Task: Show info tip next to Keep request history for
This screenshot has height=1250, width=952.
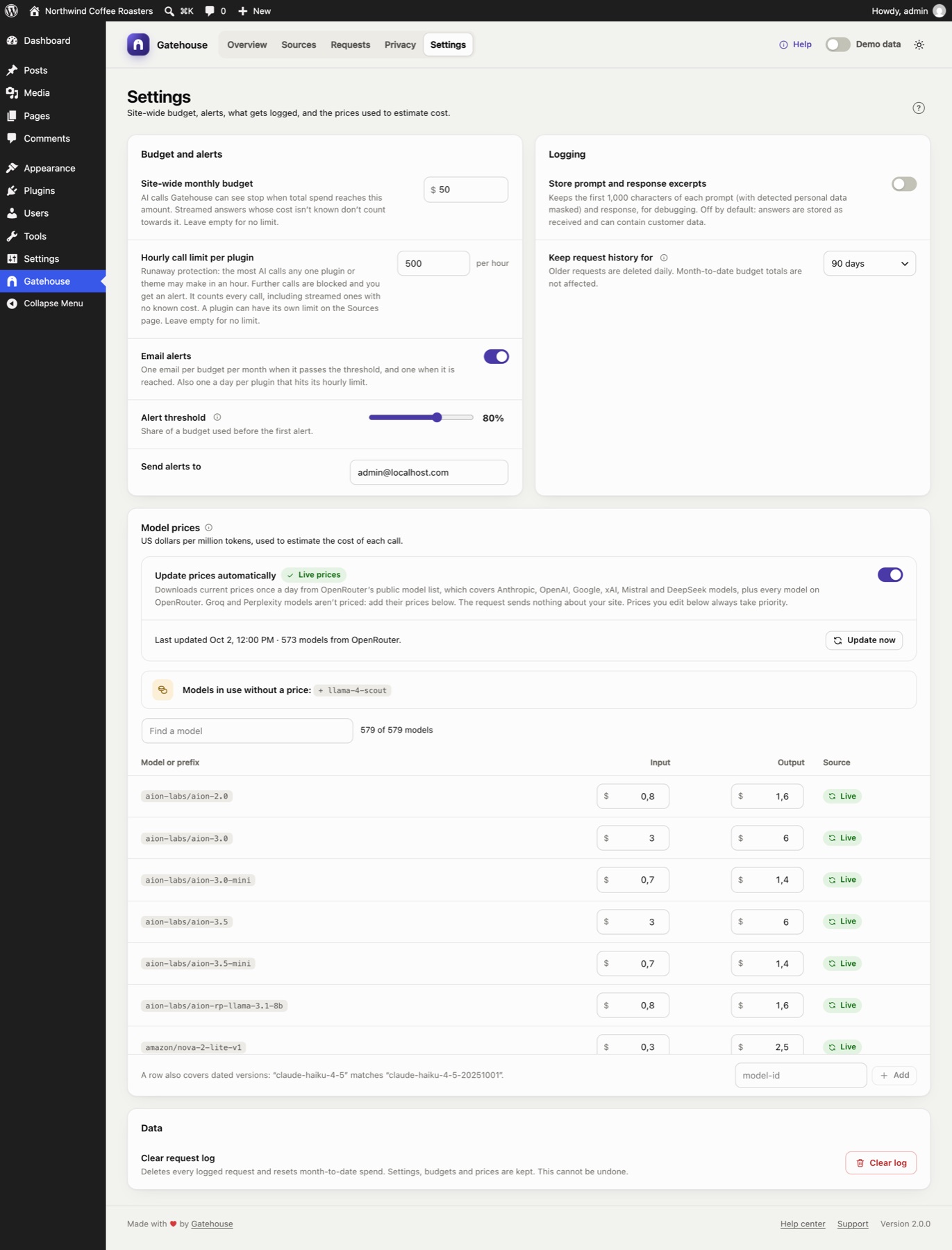Action: [x=664, y=258]
